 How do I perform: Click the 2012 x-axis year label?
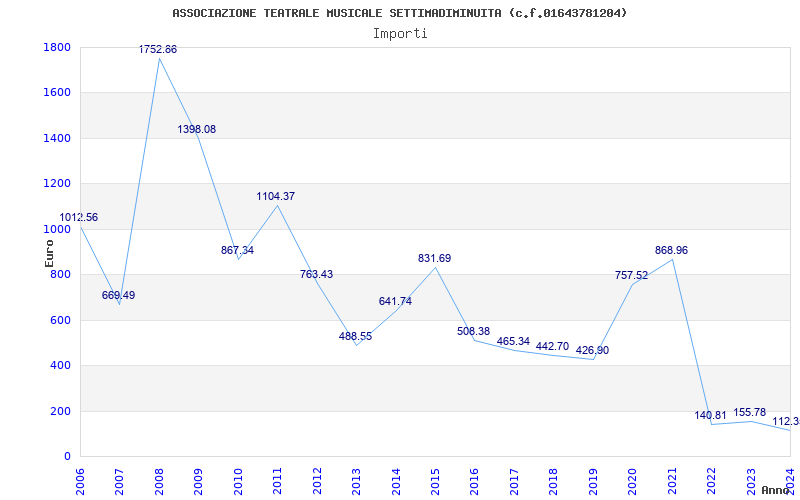[317, 482]
